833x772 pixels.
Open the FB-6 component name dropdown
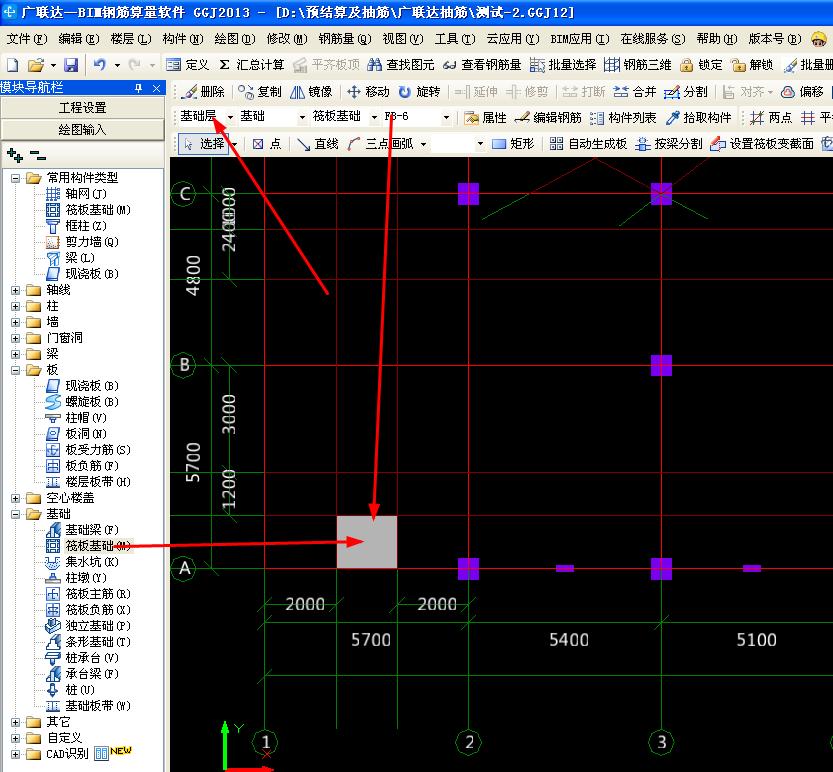pyautogui.click(x=446, y=117)
